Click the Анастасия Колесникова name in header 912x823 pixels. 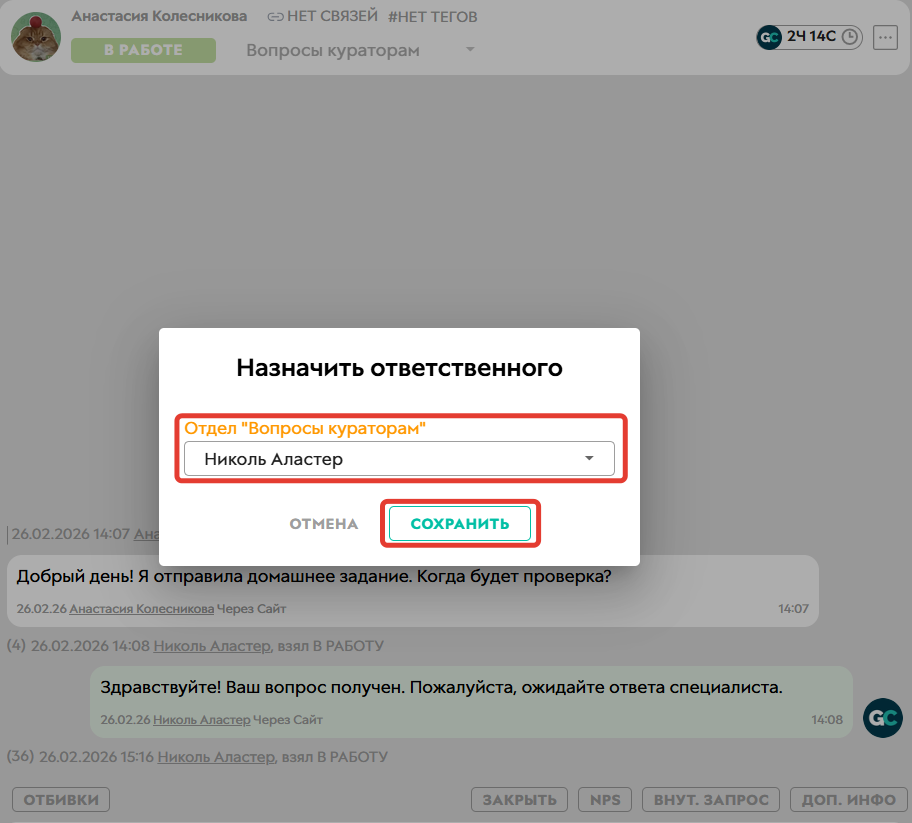(x=159, y=16)
